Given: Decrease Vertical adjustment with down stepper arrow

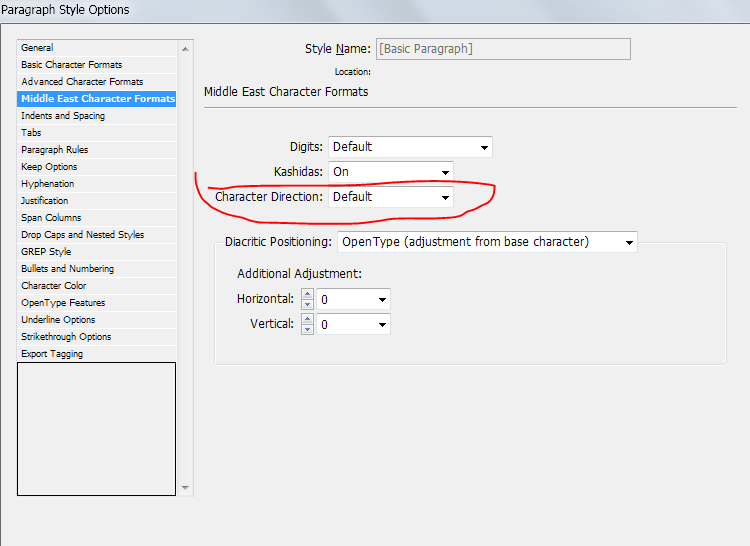Looking at the screenshot, I should [308, 329].
